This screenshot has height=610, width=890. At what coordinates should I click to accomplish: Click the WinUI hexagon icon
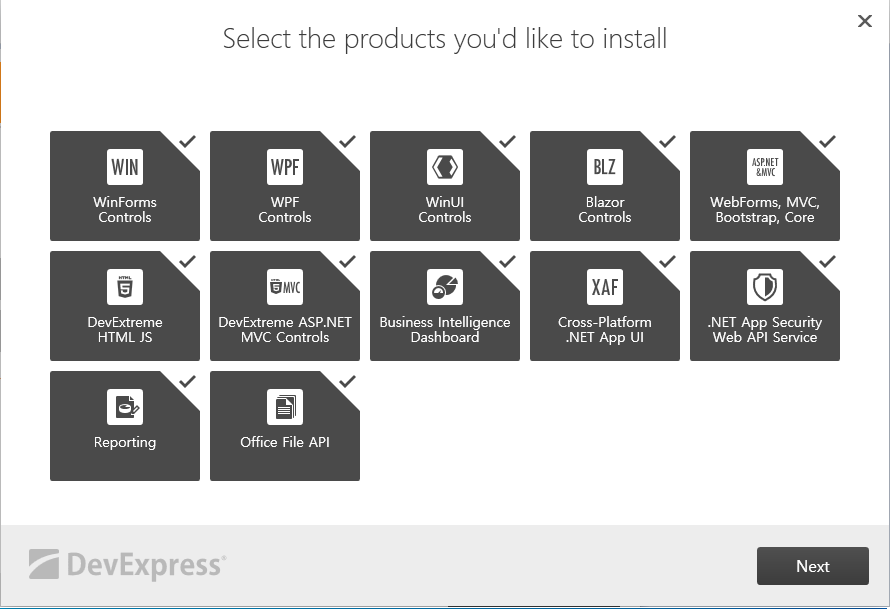pos(445,167)
